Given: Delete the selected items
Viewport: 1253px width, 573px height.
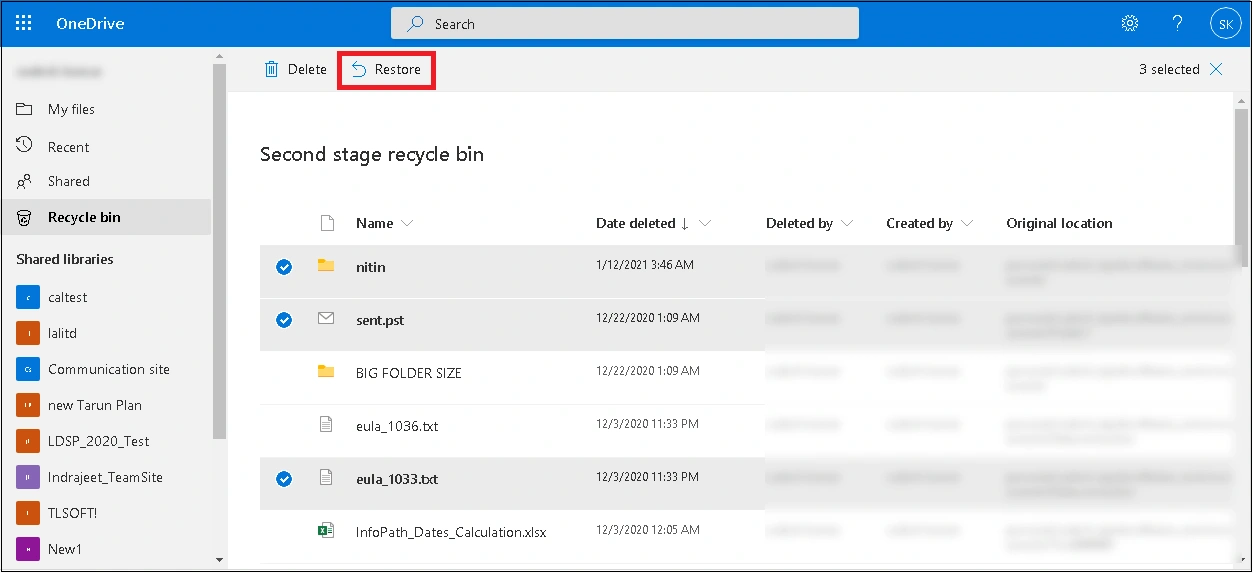Looking at the screenshot, I should pos(295,70).
